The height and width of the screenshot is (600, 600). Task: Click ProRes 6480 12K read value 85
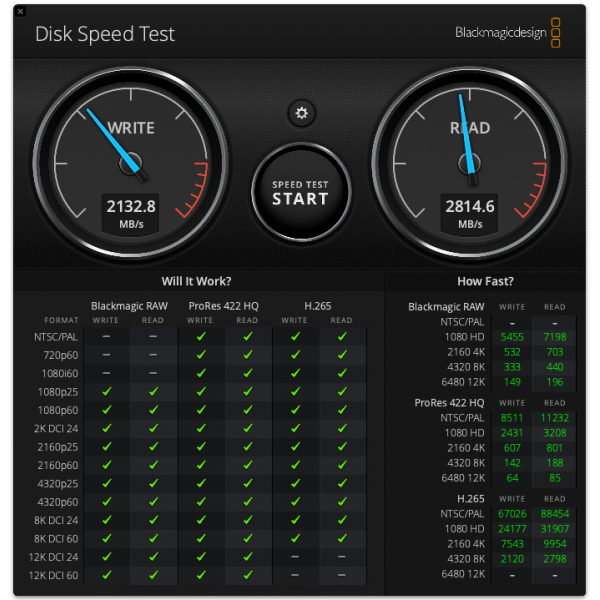coord(555,478)
